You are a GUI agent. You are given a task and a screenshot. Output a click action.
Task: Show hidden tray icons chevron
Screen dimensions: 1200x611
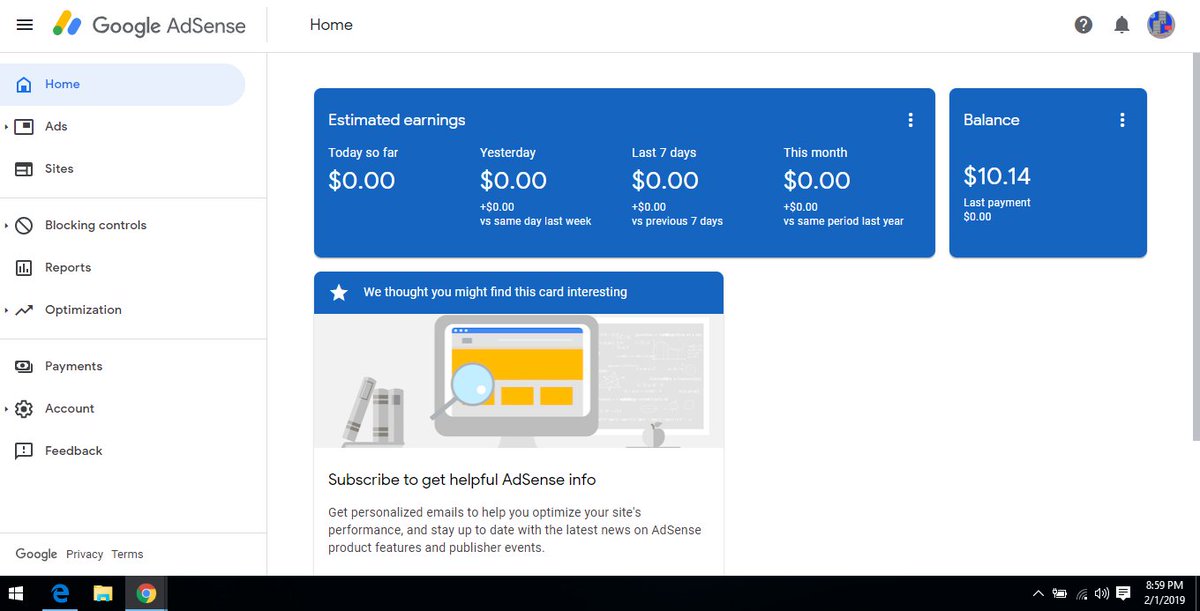coord(1038,593)
